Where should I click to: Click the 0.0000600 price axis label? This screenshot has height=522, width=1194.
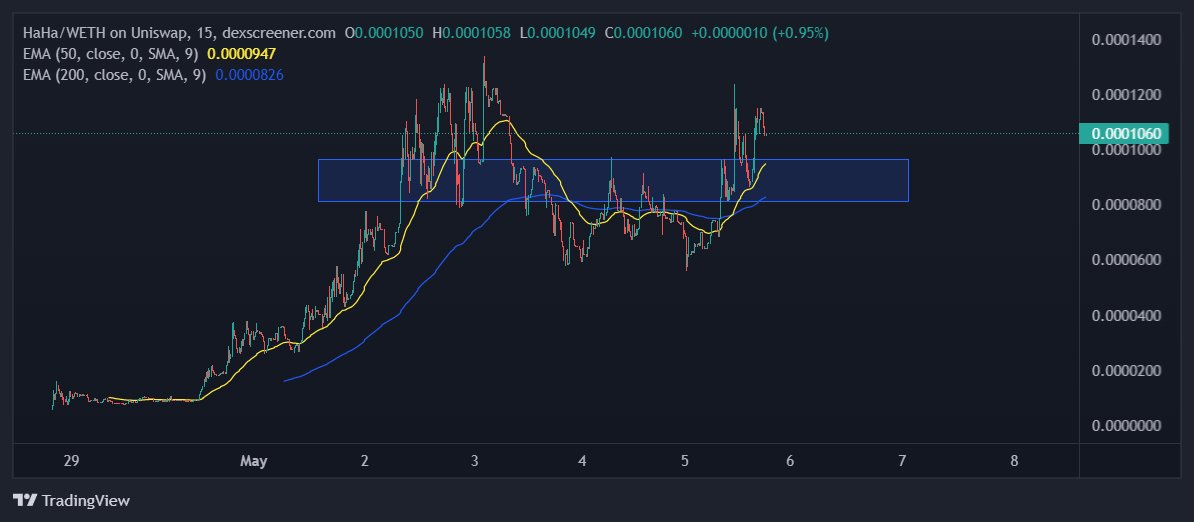click(x=1126, y=259)
